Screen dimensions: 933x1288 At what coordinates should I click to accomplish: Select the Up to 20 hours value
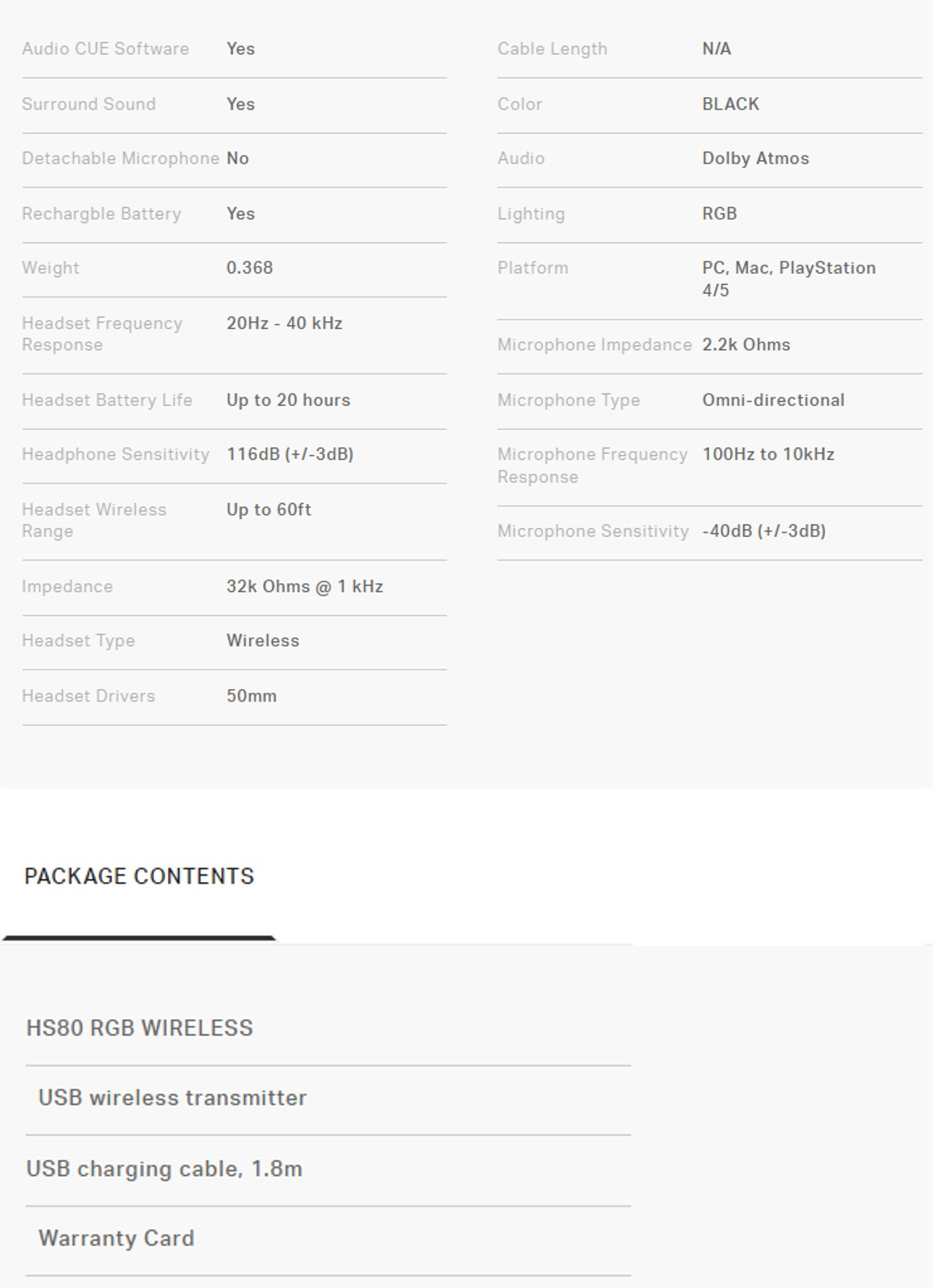[288, 401]
